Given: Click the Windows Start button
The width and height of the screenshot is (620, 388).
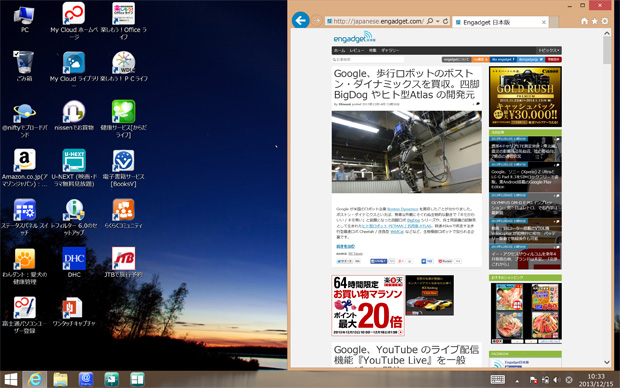Looking at the screenshot, I should tap(11, 380).
